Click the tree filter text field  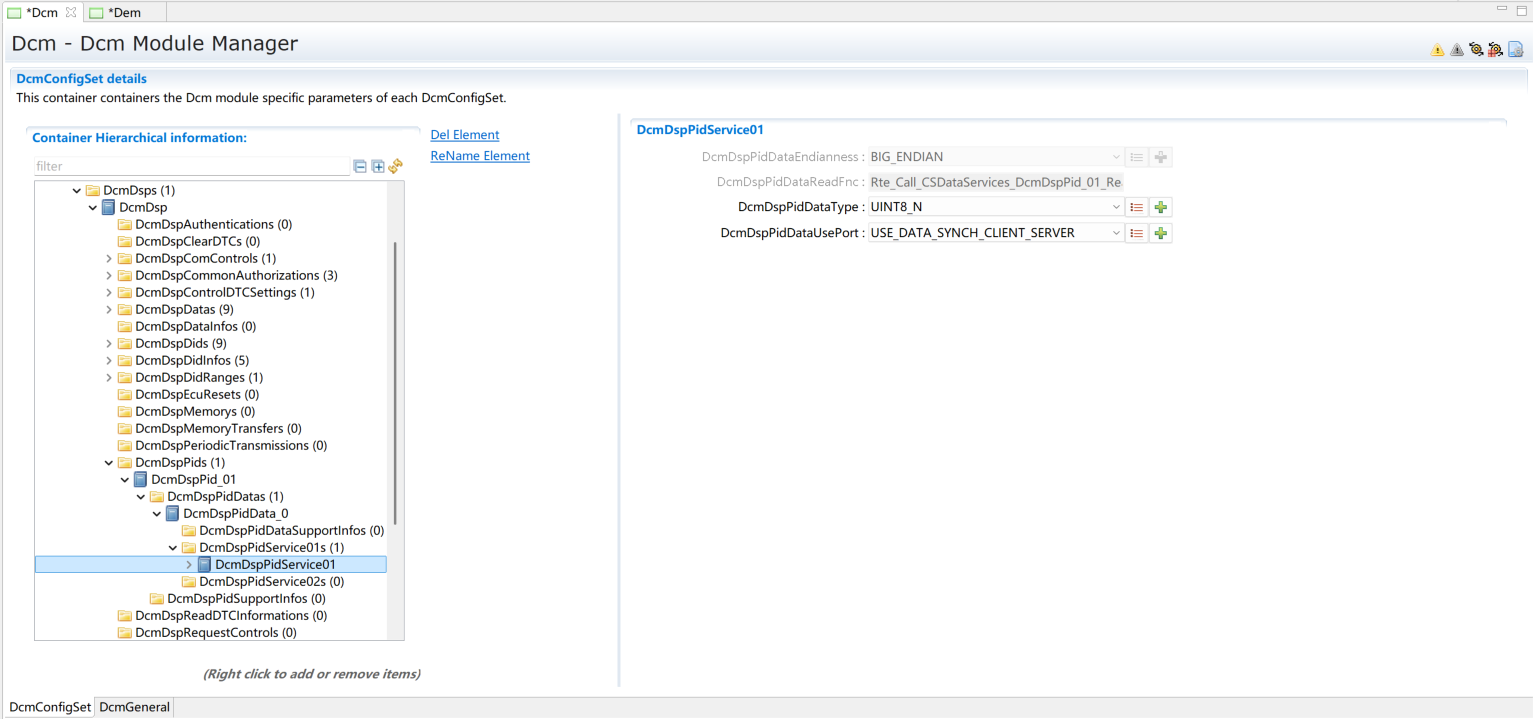tap(190, 167)
